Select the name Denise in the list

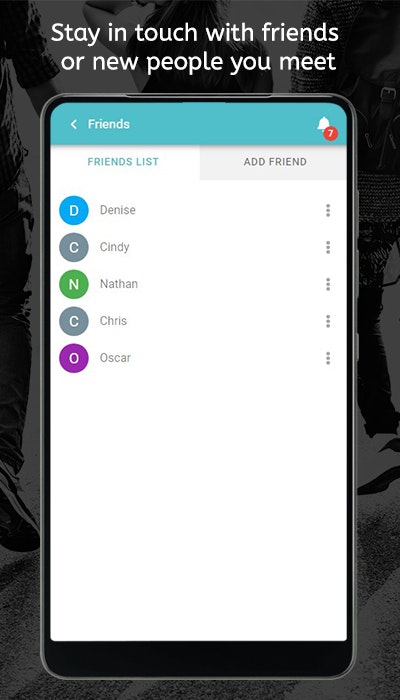(x=117, y=210)
